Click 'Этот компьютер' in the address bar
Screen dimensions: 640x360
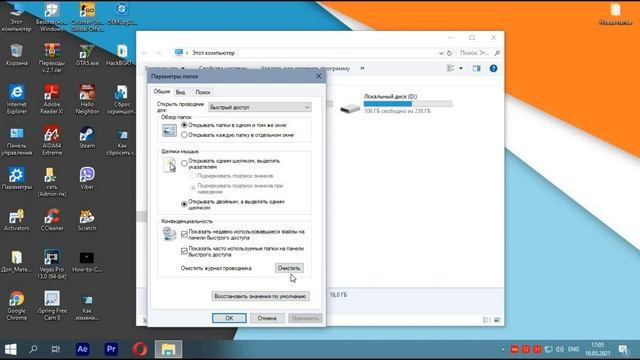(x=213, y=53)
